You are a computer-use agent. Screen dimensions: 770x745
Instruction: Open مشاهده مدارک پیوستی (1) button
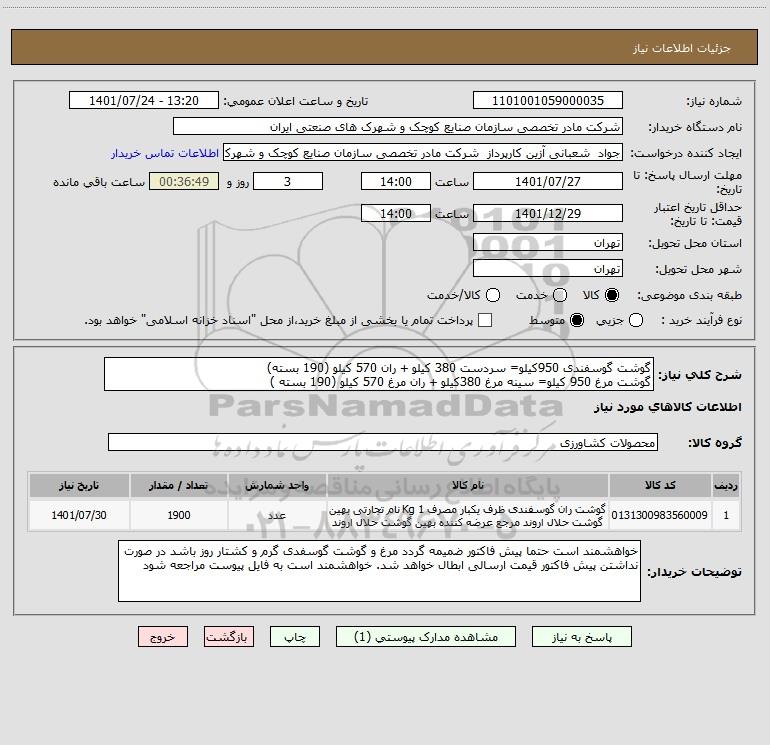coord(426,637)
